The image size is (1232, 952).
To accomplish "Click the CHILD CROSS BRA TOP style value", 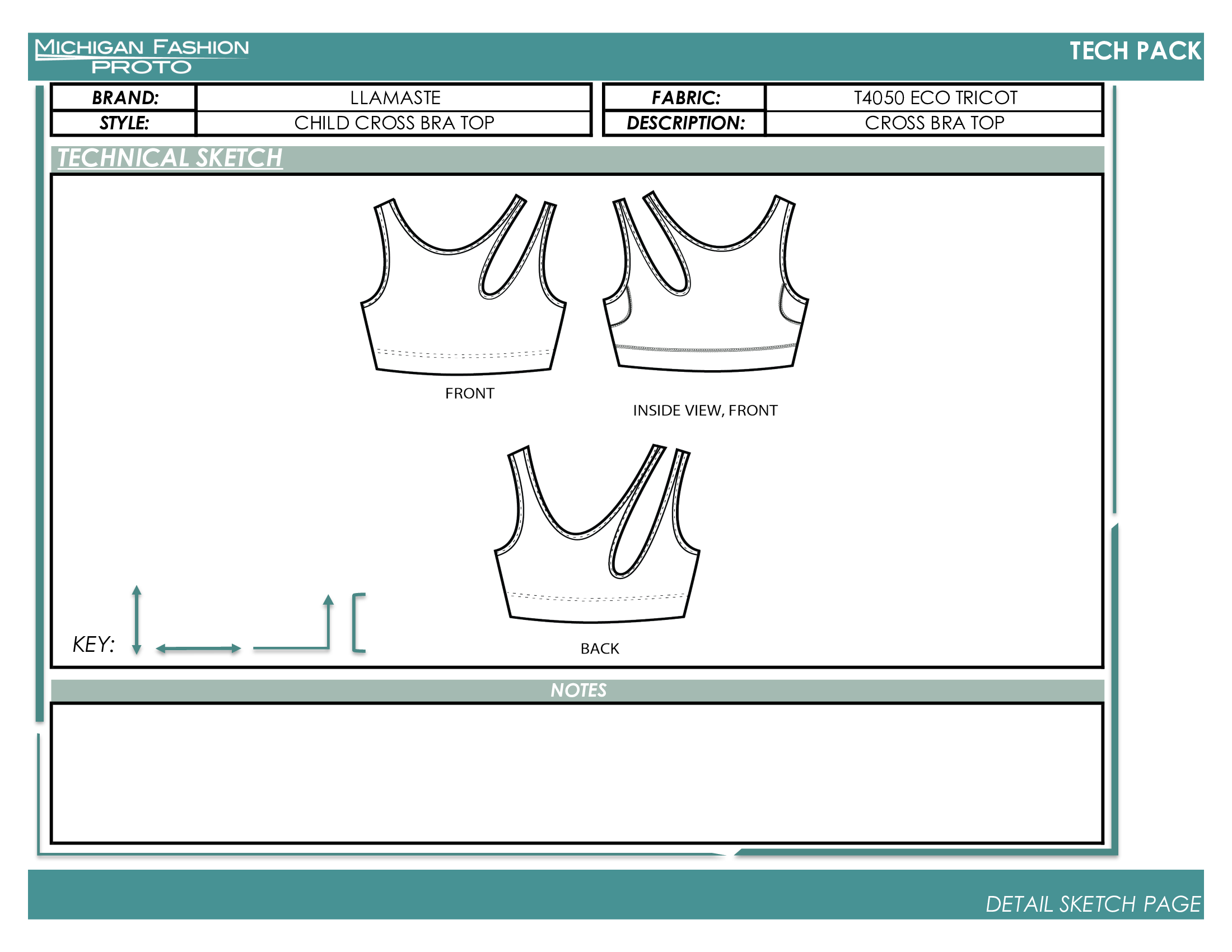I will [394, 123].
